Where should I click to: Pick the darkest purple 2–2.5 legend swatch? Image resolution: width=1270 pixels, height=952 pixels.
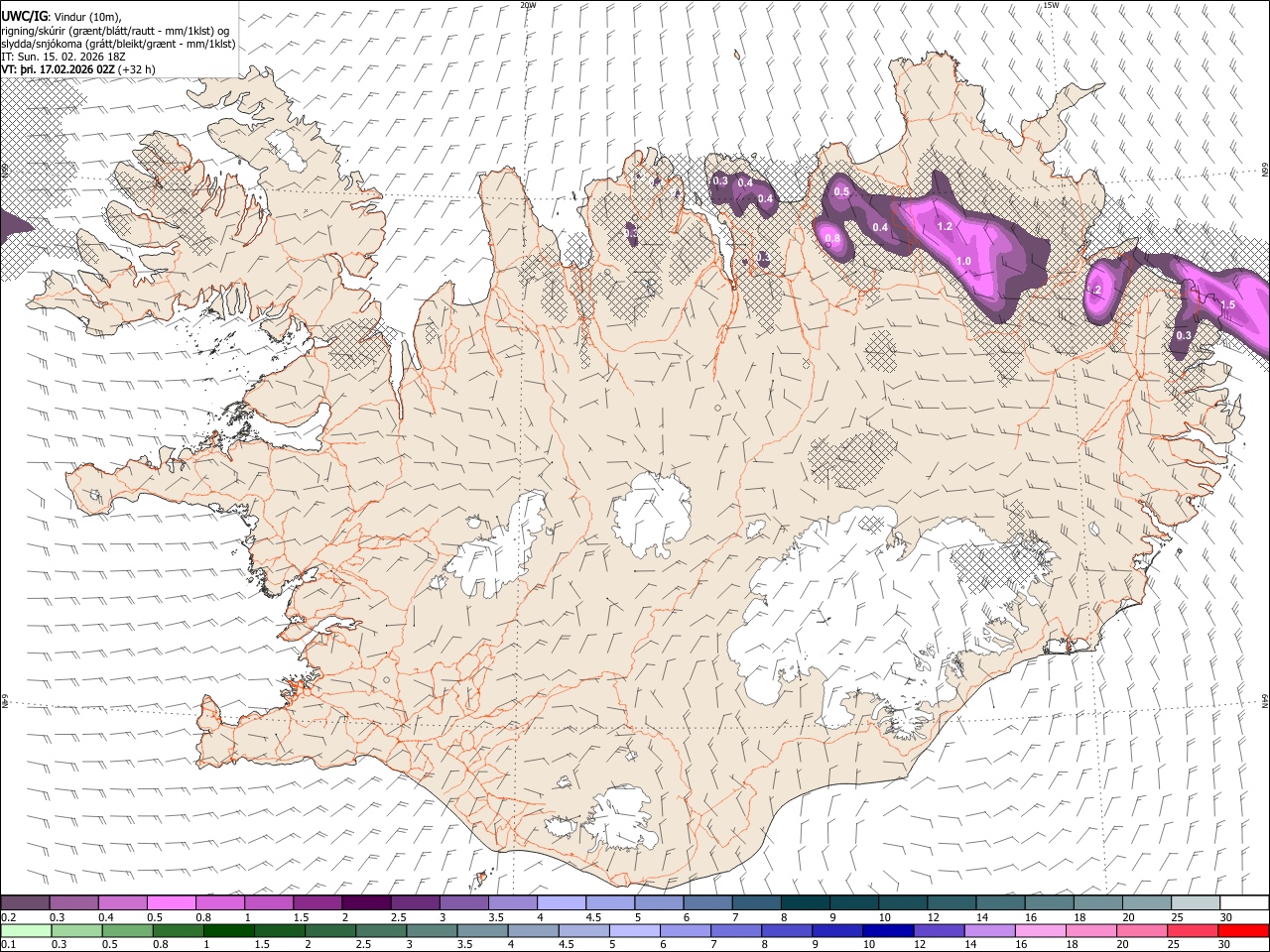pos(365,902)
